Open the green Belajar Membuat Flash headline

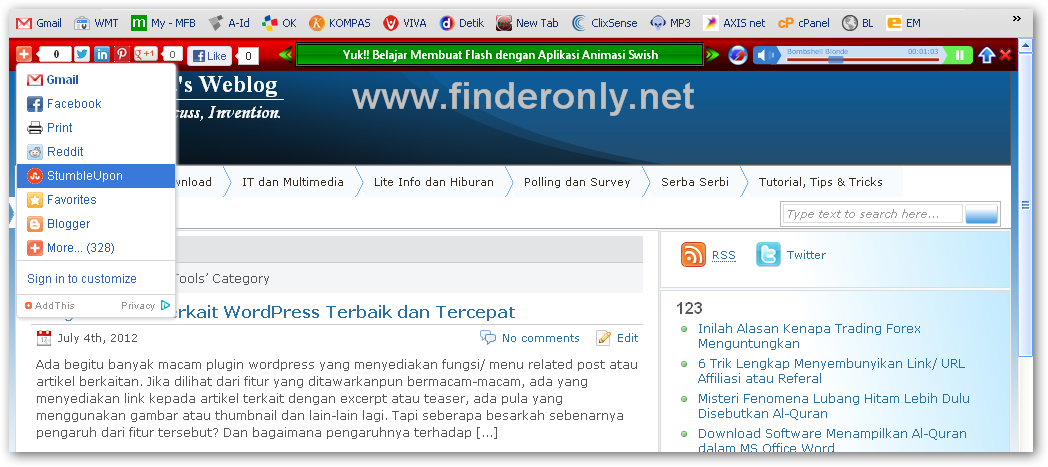click(x=500, y=55)
